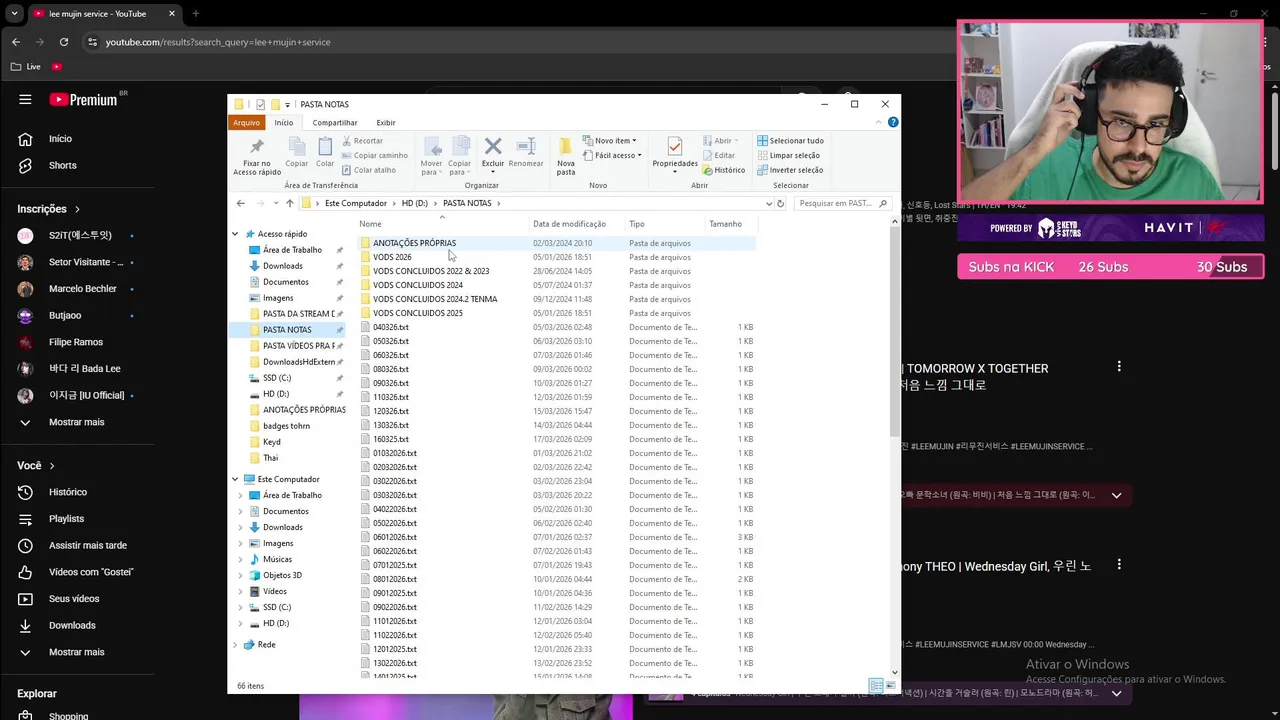This screenshot has height=720, width=1280.
Task: Collapse the Este Computador tree node
Action: point(236,479)
